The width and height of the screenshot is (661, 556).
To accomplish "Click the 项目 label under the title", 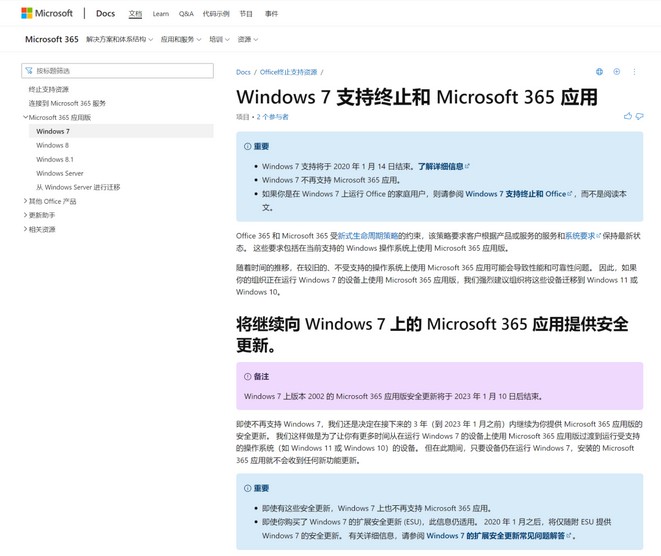I will 243,117.
